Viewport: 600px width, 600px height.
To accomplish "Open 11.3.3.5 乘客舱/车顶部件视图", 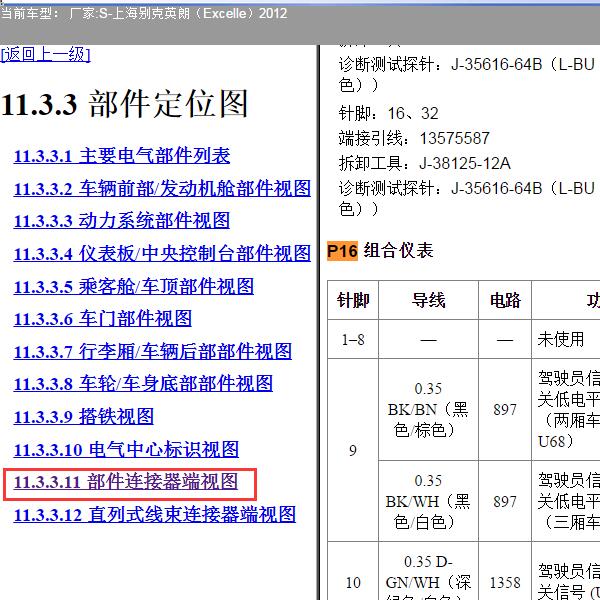I will [x=134, y=286].
